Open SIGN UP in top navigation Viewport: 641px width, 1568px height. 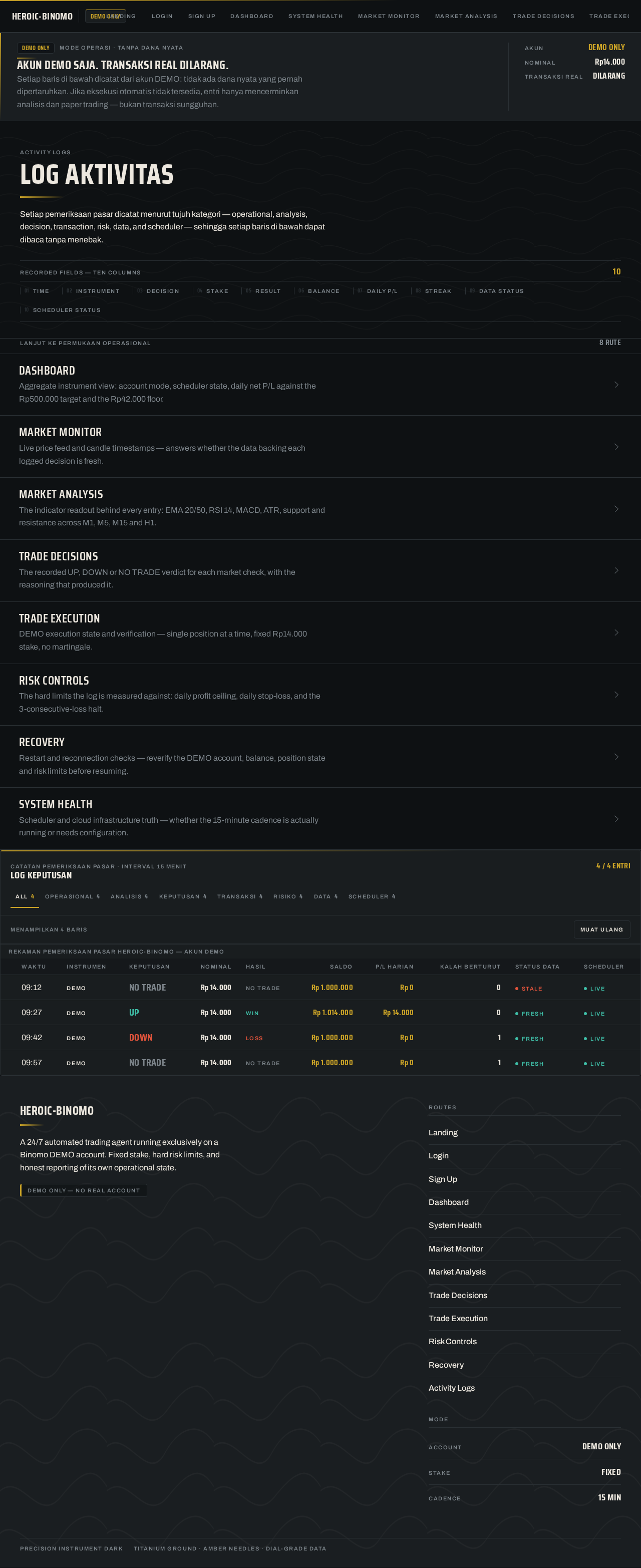click(x=201, y=17)
